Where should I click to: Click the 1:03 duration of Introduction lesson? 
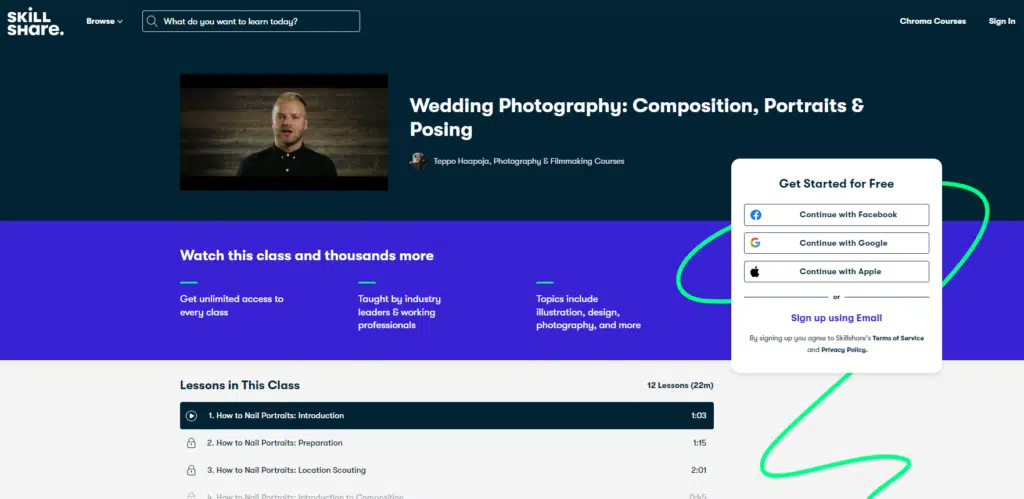pyautogui.click(x=699, y=415)
